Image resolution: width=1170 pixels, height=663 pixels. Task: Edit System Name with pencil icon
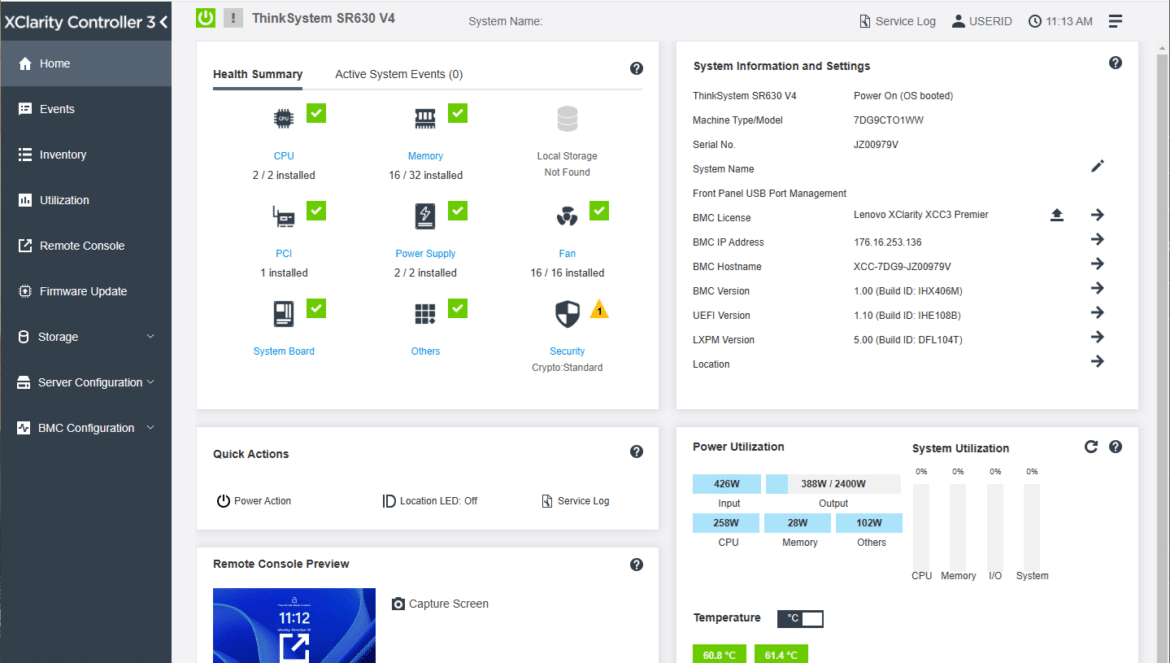1098,166
